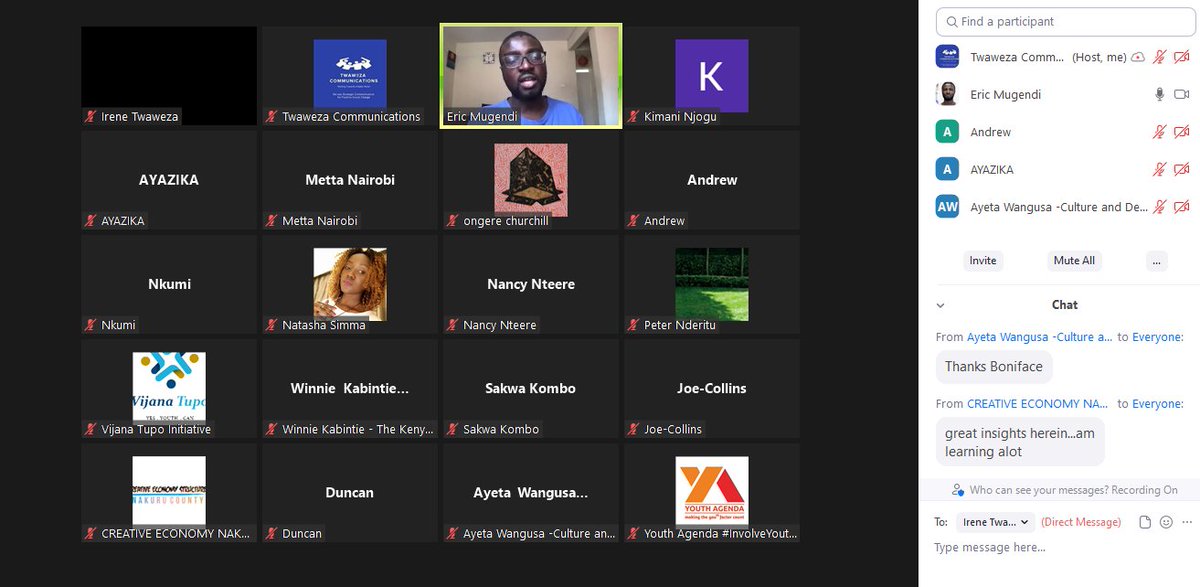Select the AYAZIKA participant tile
Image resolution: width=1200 pixels, height=587 pixels.
(169, 180)
